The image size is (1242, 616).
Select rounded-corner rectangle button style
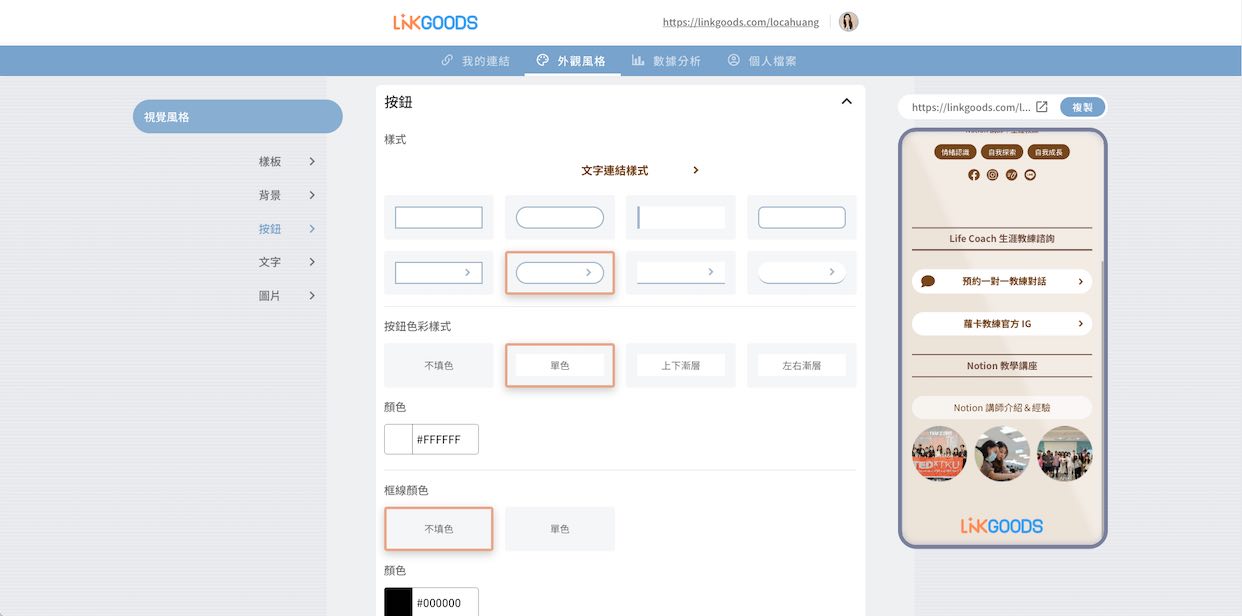point(802,217)
